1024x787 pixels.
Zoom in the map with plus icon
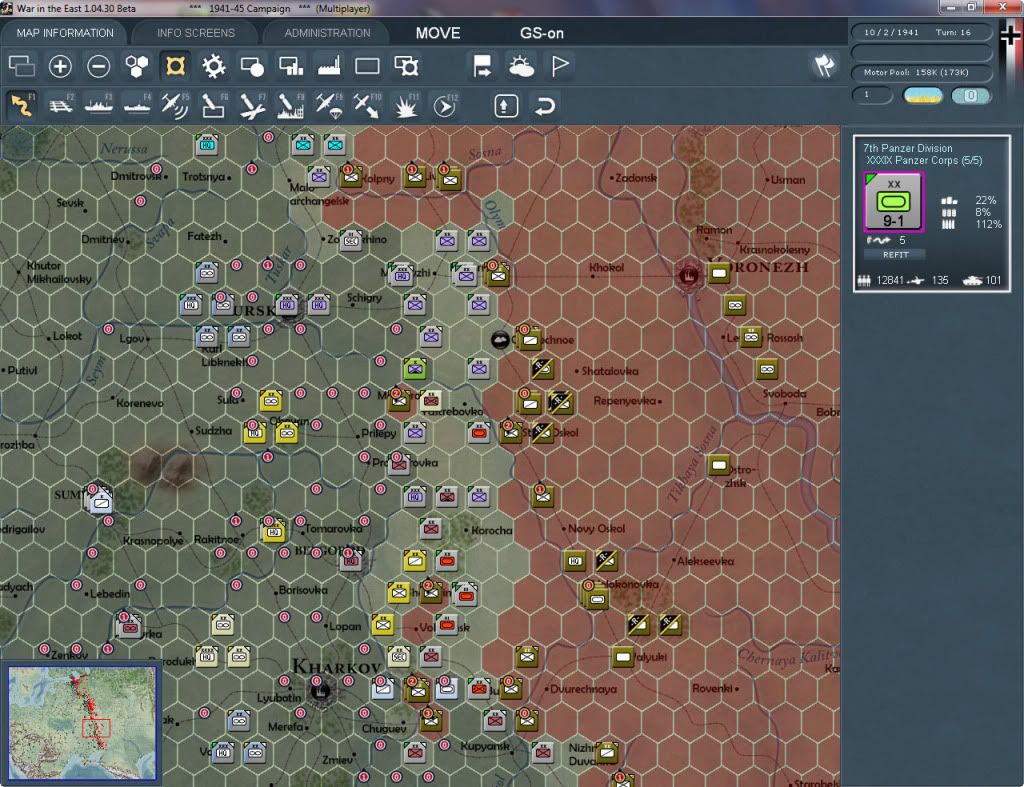[60, 66]
